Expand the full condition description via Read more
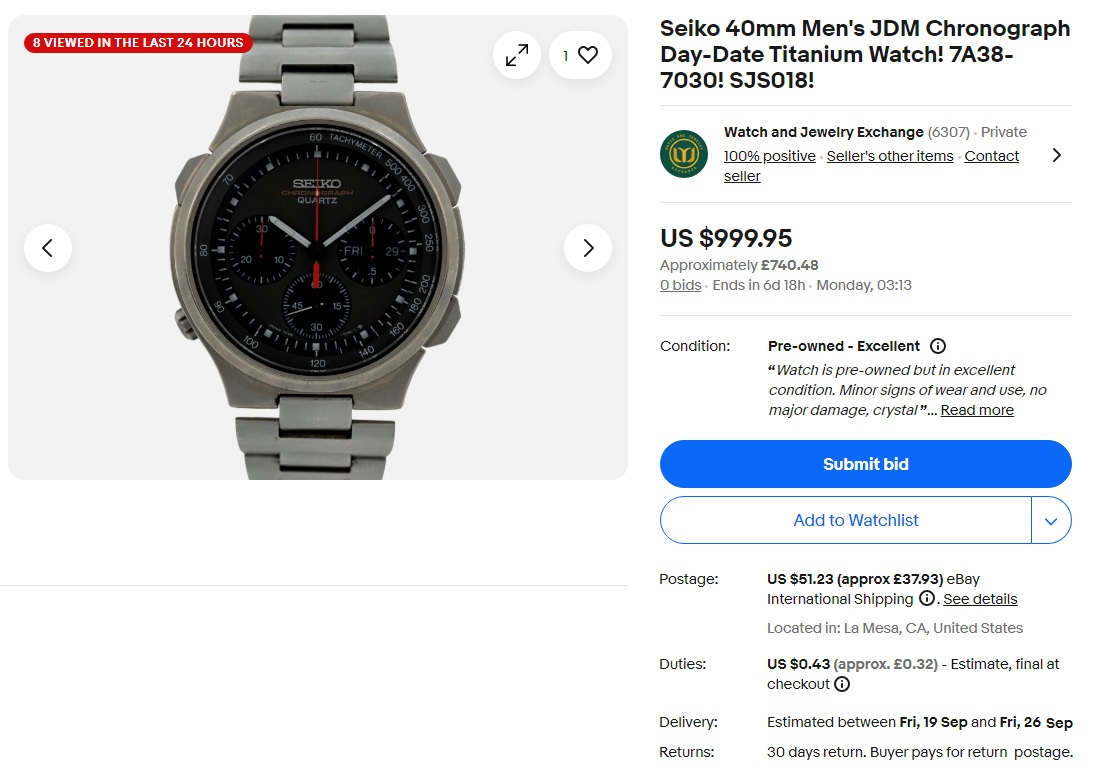The height and width of the screenshot is (782, 1105). click(x=977, y=410)
